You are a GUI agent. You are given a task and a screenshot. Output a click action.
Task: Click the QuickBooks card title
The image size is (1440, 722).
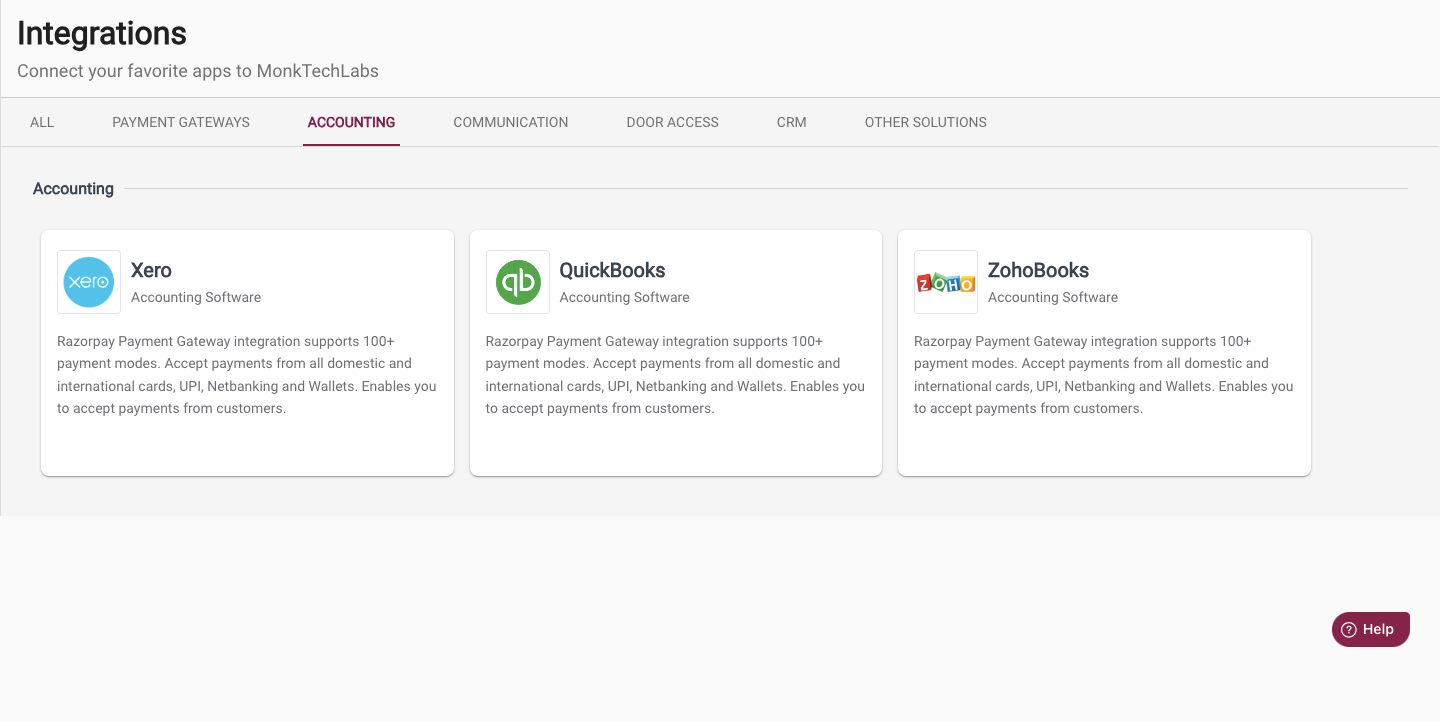point(612,270)
